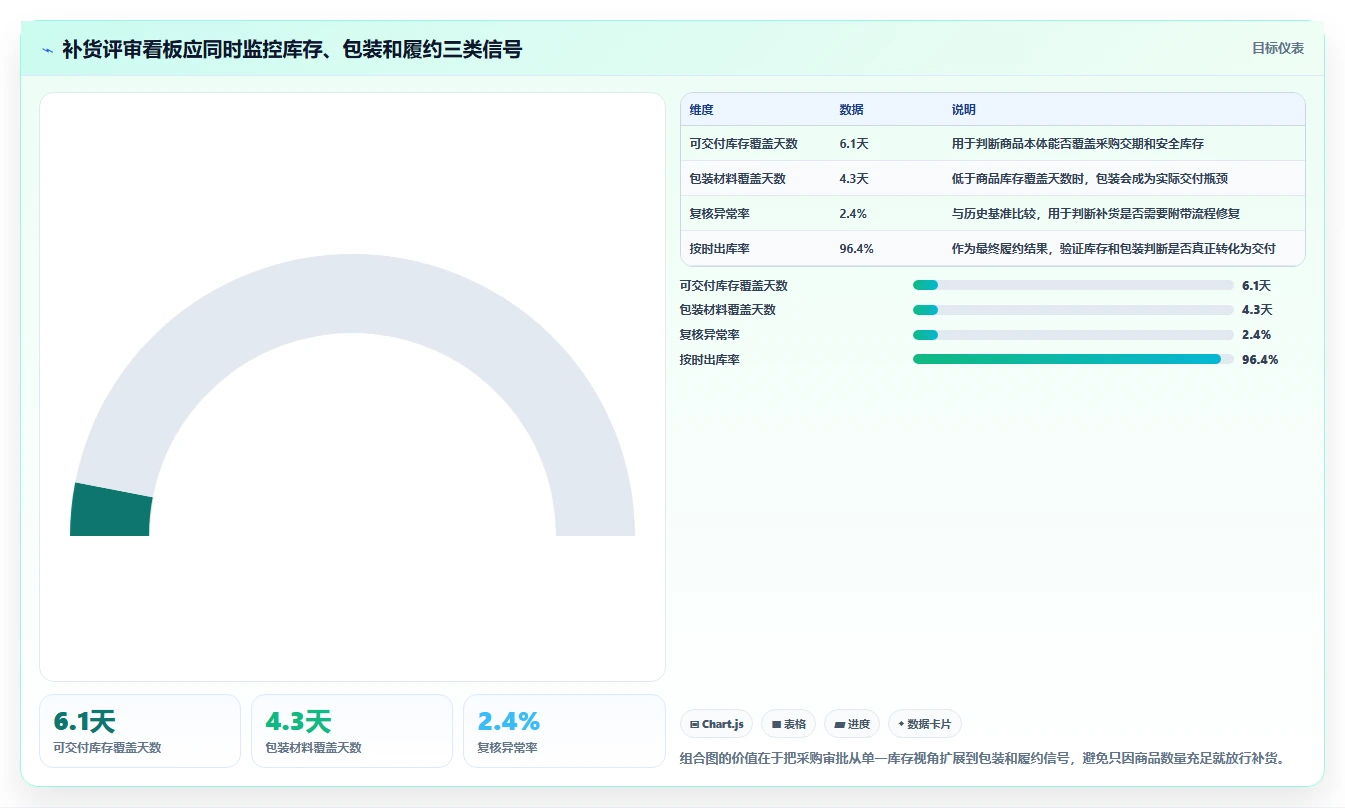This screenshot has width=1345, height=808.
Task: Click the 96.4% value in table
Action: (x=856, y=249)
